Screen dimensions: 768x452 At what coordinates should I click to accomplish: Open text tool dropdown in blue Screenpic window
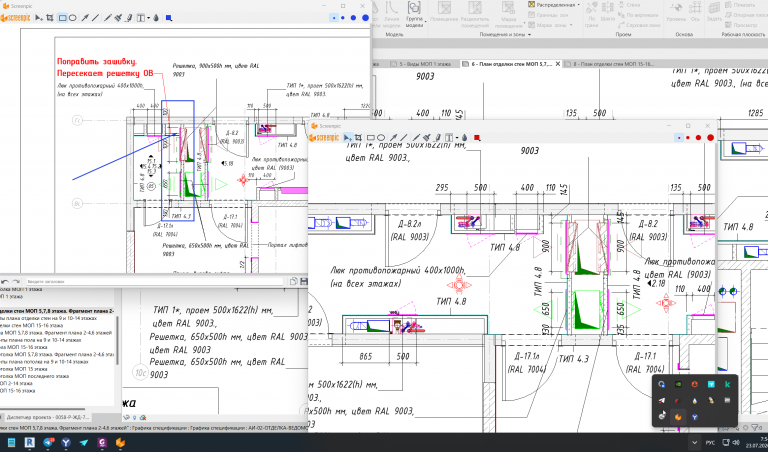tap(148, 19)
